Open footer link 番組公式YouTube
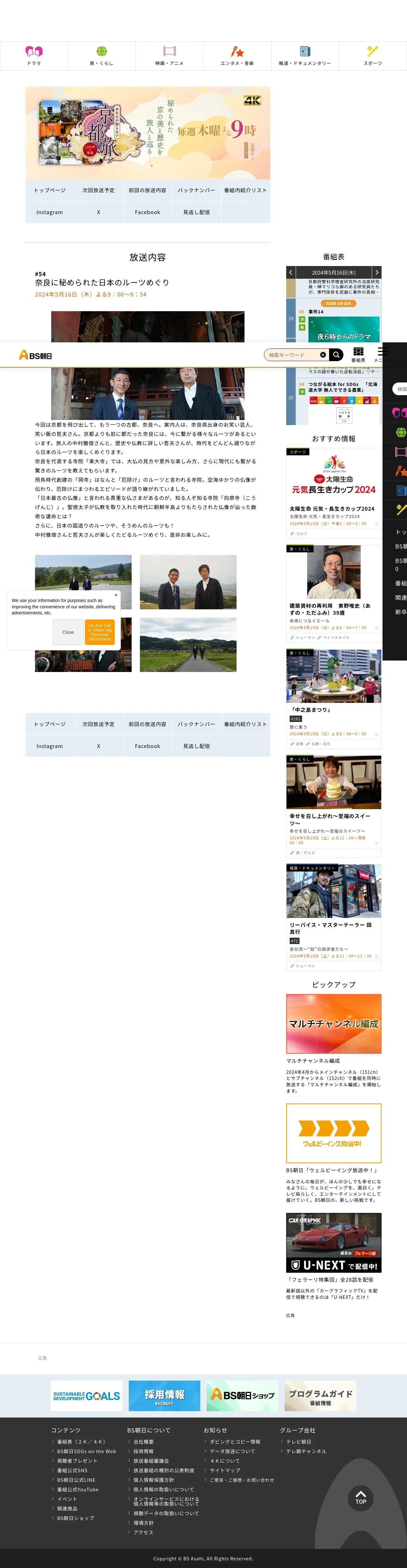 (x=78, y=1489)
